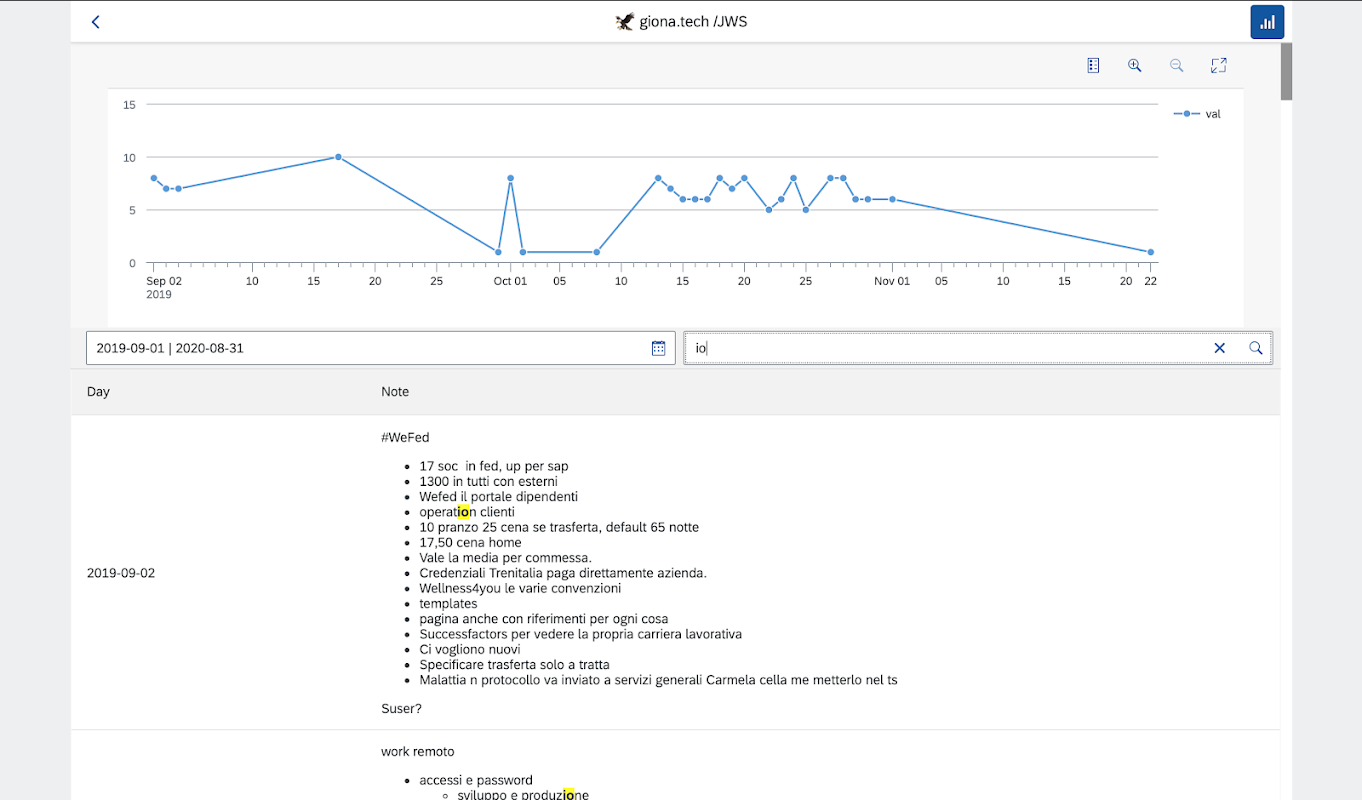Expand chart to full screen
1362x800 pixels.
1219,65
